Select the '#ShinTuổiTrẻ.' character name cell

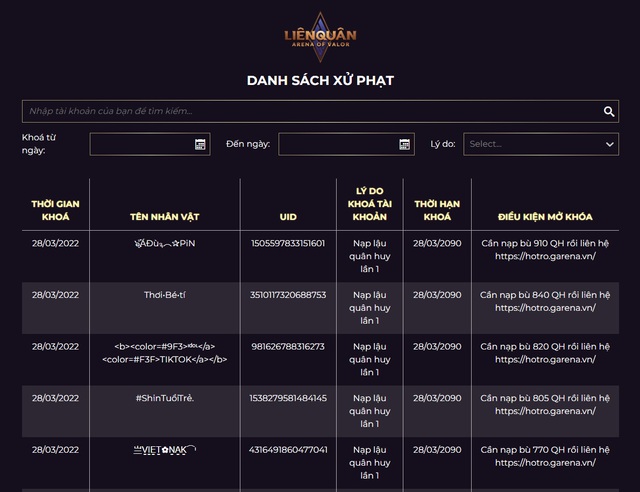pos(164,398)
